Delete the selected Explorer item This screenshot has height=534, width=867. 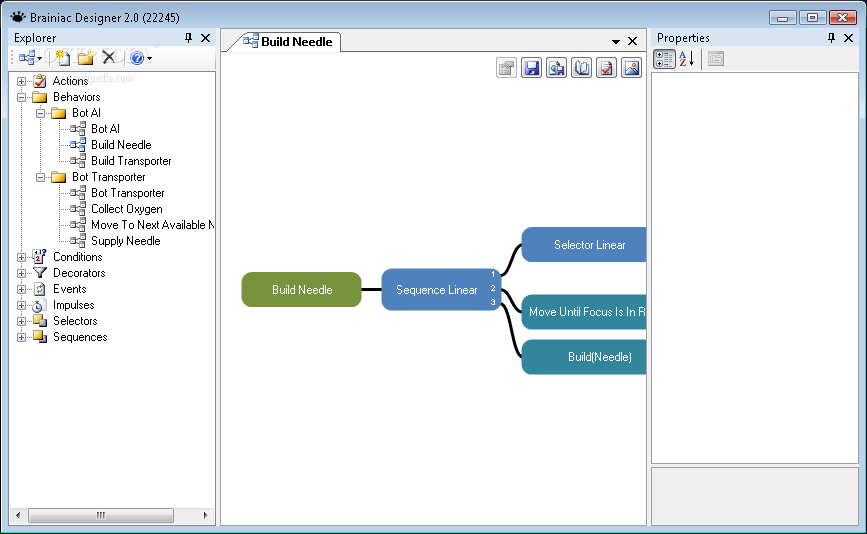click(109, 57)
